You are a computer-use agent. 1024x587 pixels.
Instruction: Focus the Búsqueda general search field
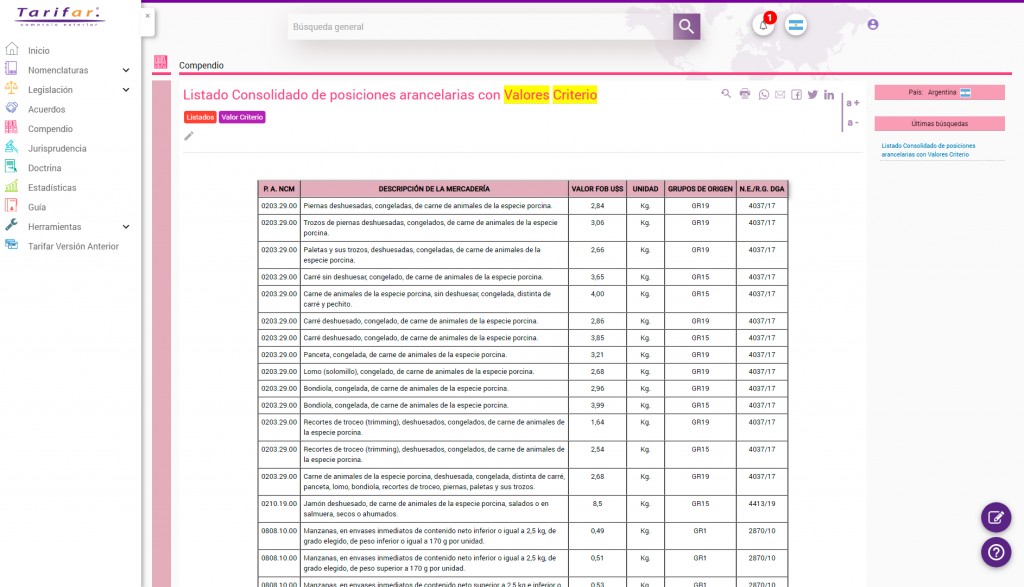coord(481,27)
